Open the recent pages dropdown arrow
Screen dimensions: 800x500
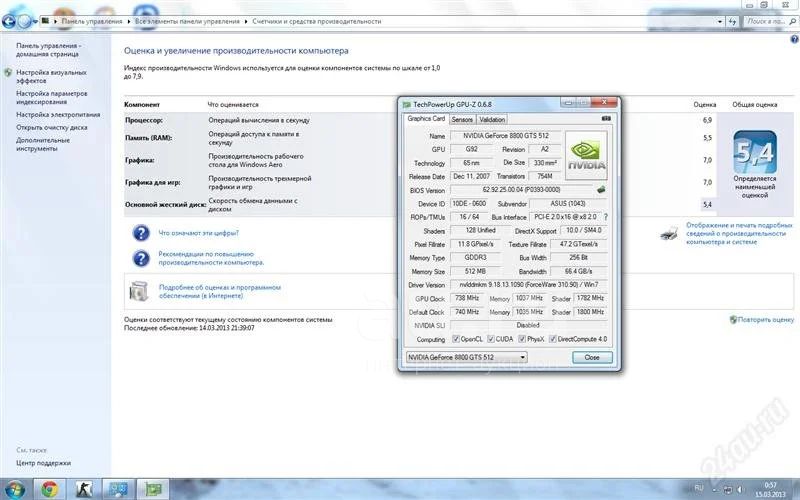click(35, 22)
